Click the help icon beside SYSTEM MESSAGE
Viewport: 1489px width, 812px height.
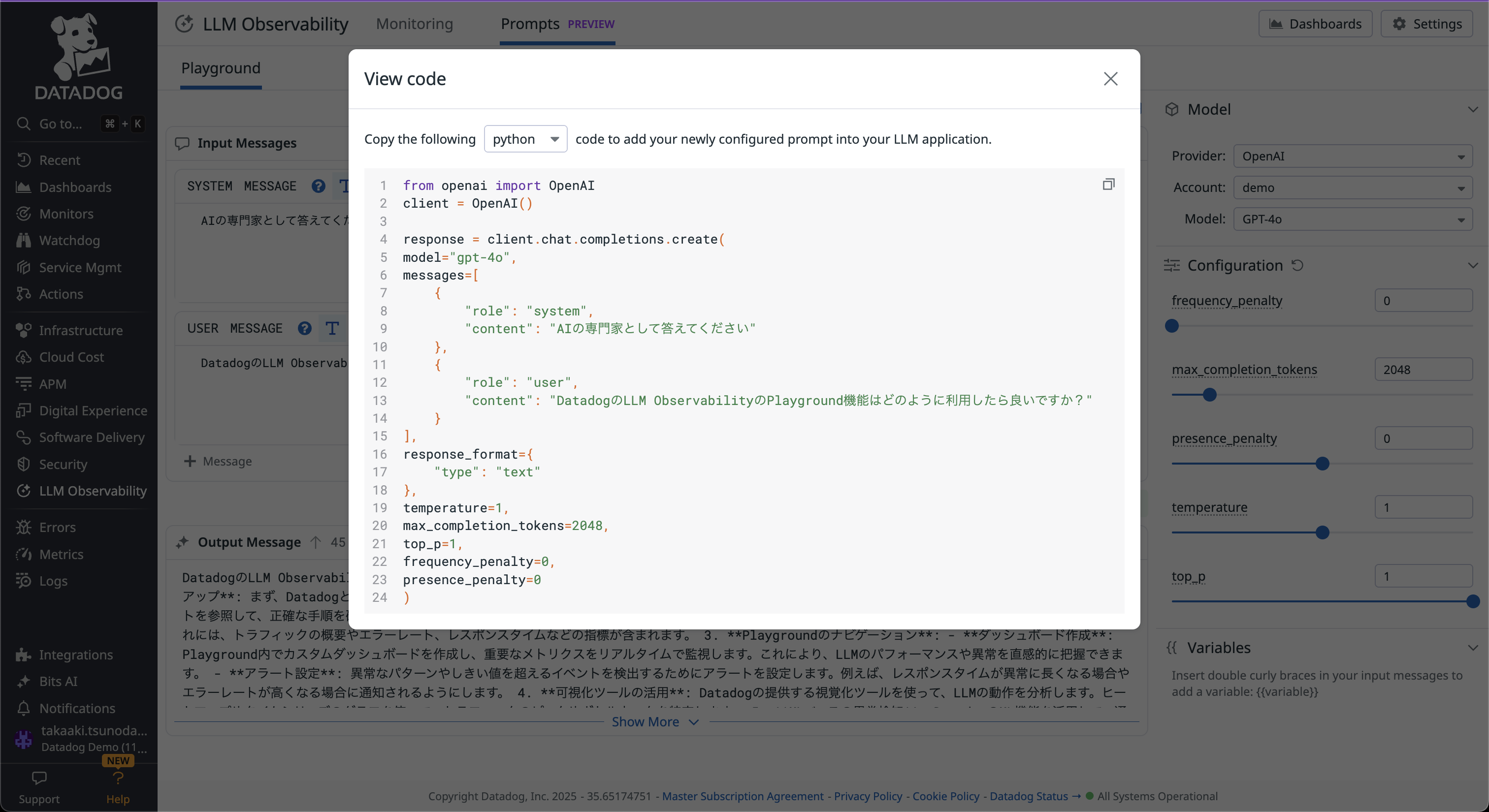pos(319,186)
